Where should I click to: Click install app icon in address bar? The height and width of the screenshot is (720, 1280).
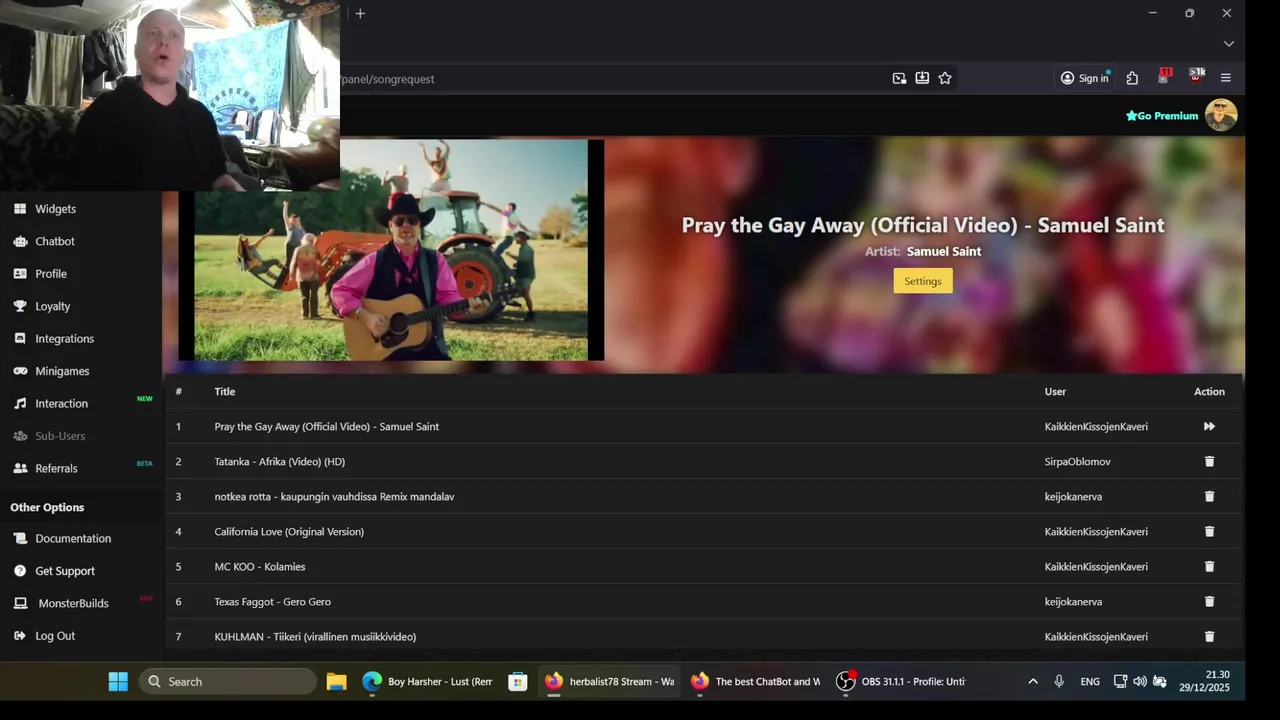click(922, 78)
